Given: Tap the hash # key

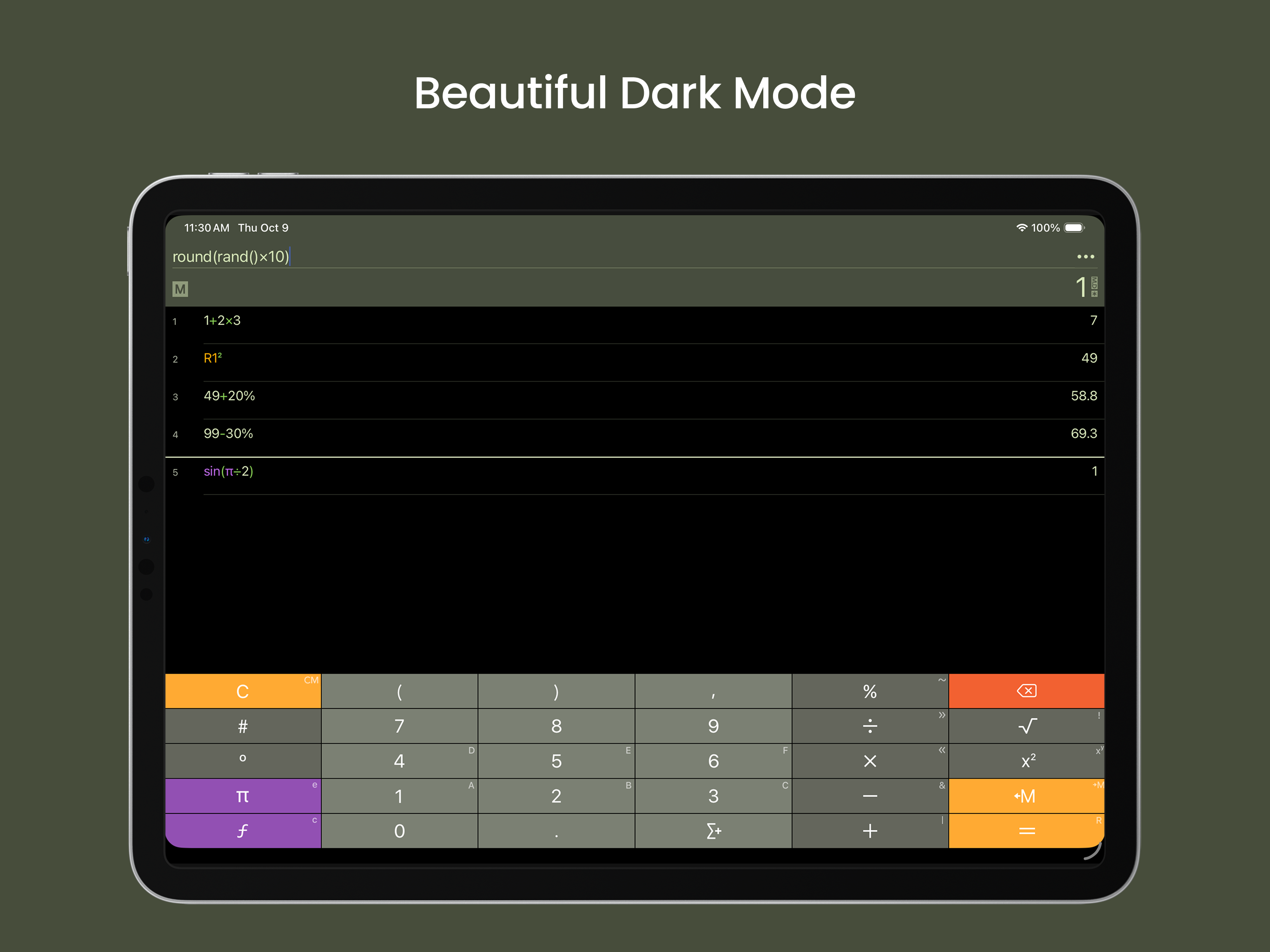Looking at the screenshot, I should click(x=242, y=726).
